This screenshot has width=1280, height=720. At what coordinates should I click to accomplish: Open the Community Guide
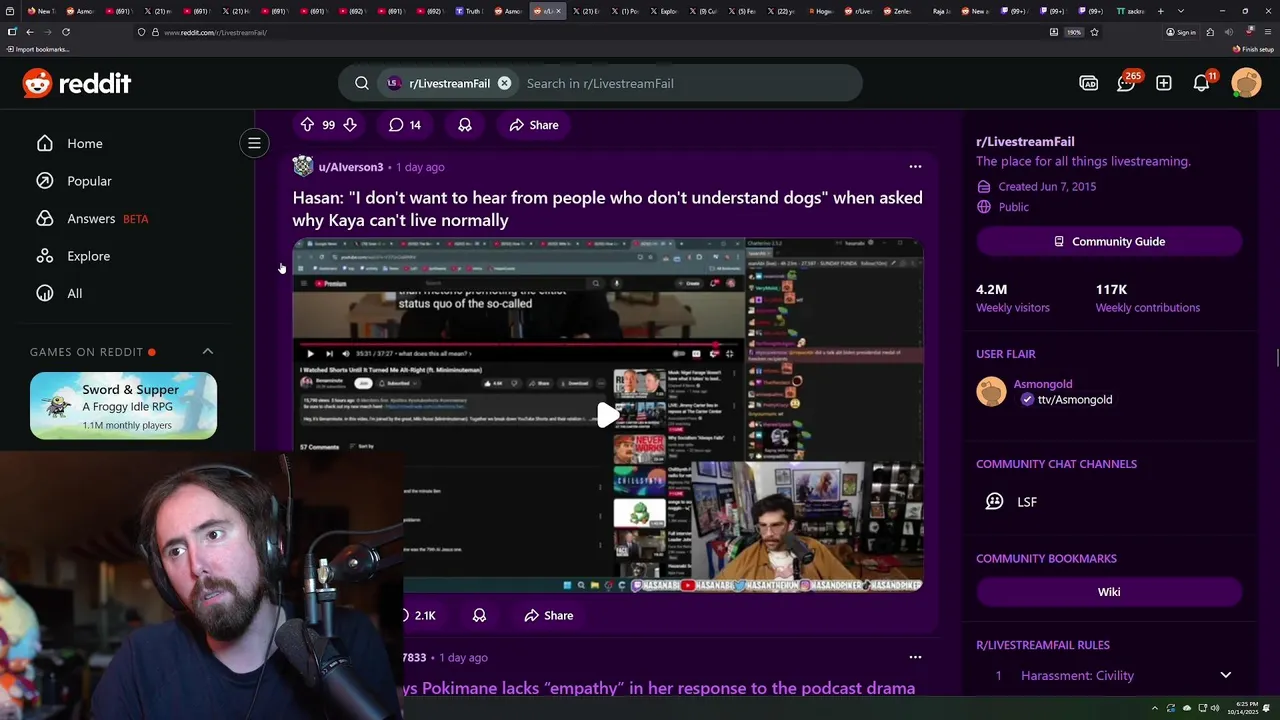tap(1109, 242)
